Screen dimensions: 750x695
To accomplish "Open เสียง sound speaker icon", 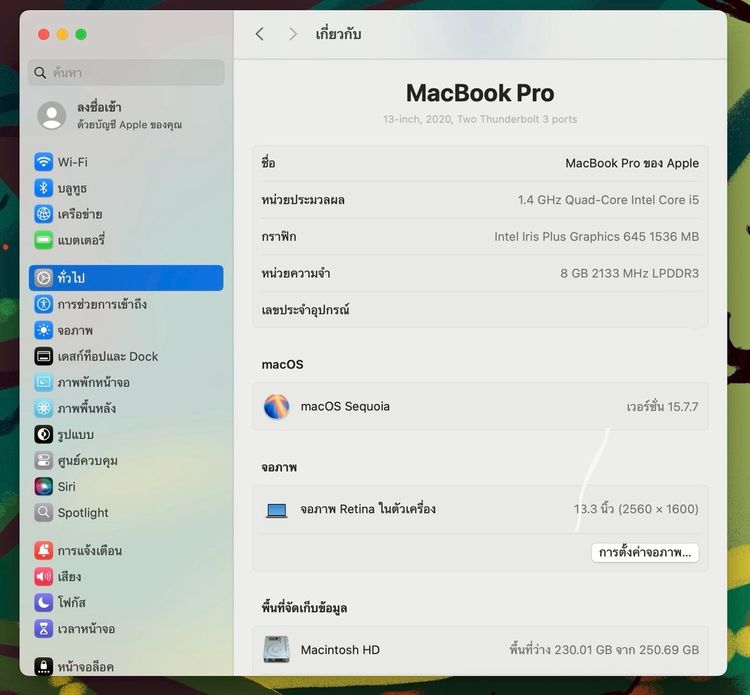I will tap(44, 576).
